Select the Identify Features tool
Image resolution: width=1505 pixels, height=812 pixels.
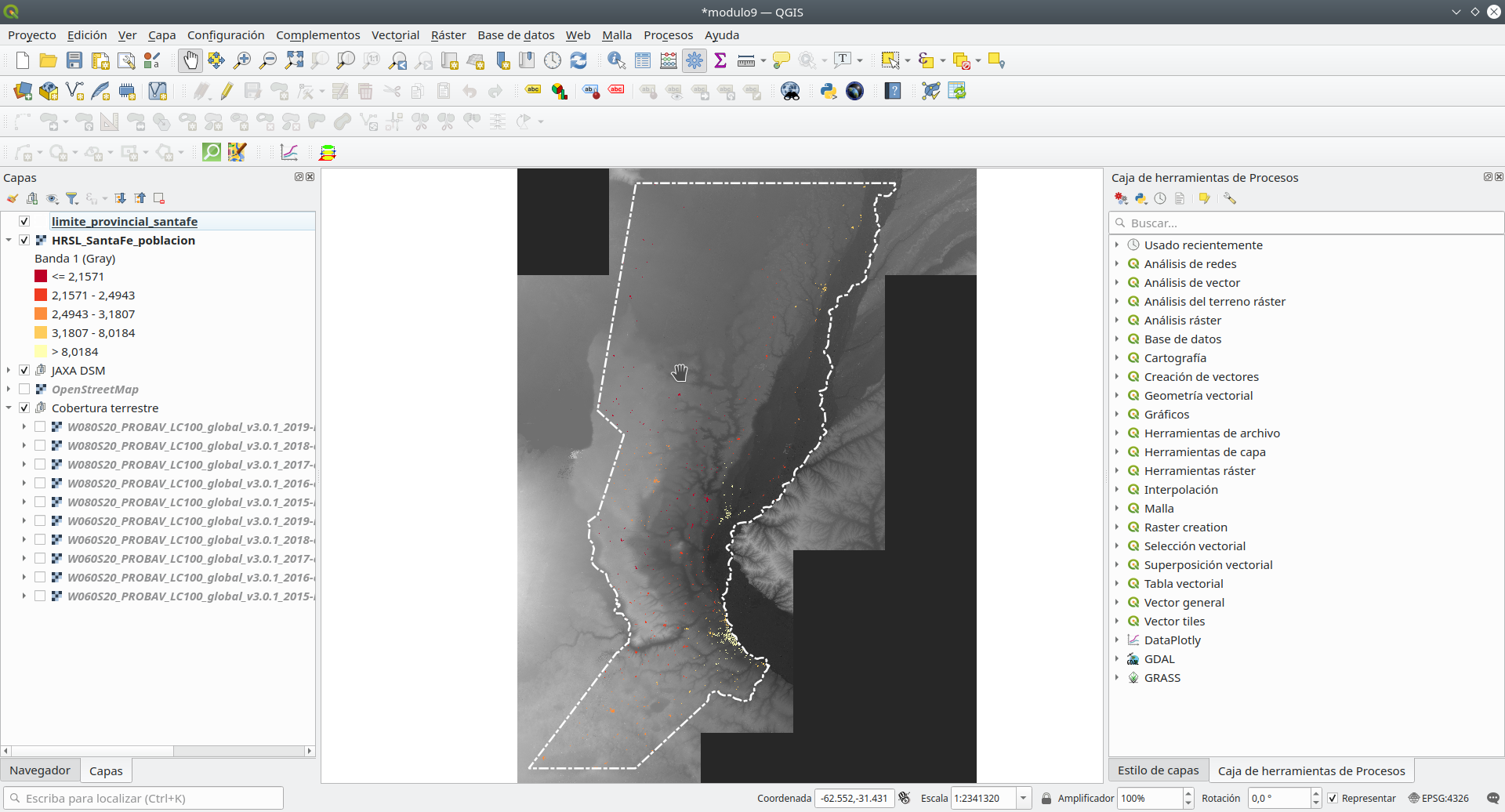[617, 60]
